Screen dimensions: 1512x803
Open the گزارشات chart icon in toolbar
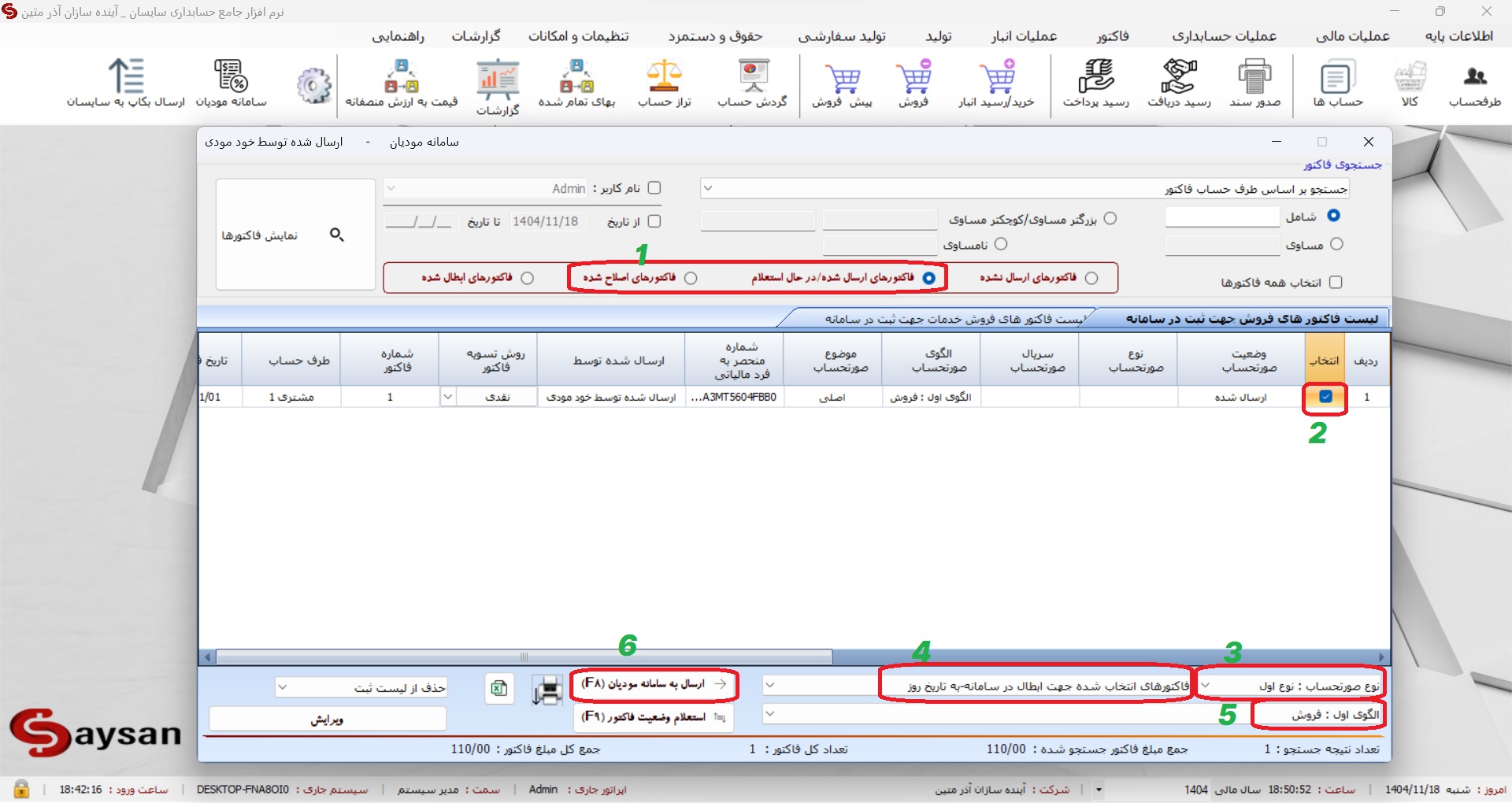coord(498,87)
